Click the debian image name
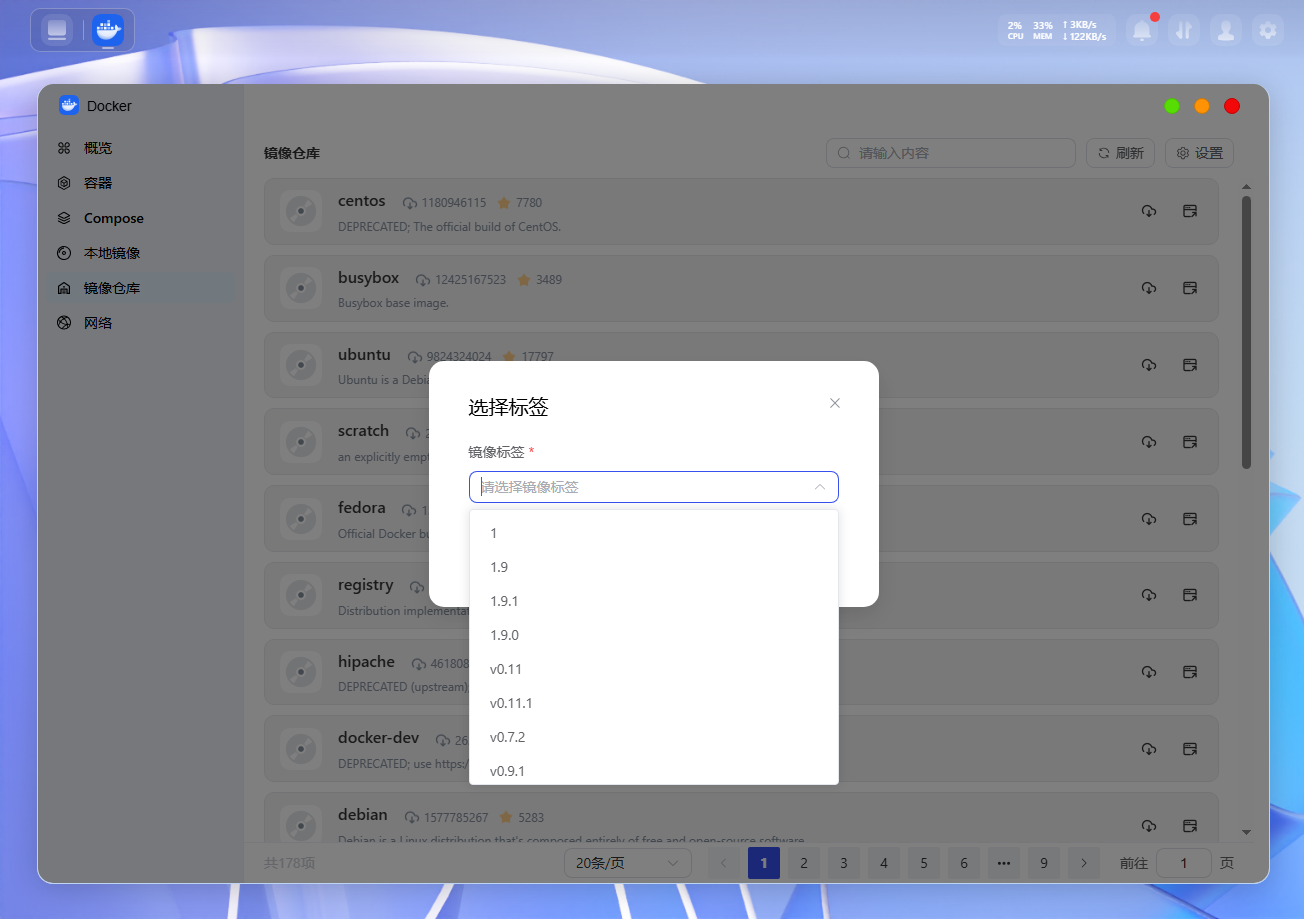The image size is (1304, 919). (363, 815)
